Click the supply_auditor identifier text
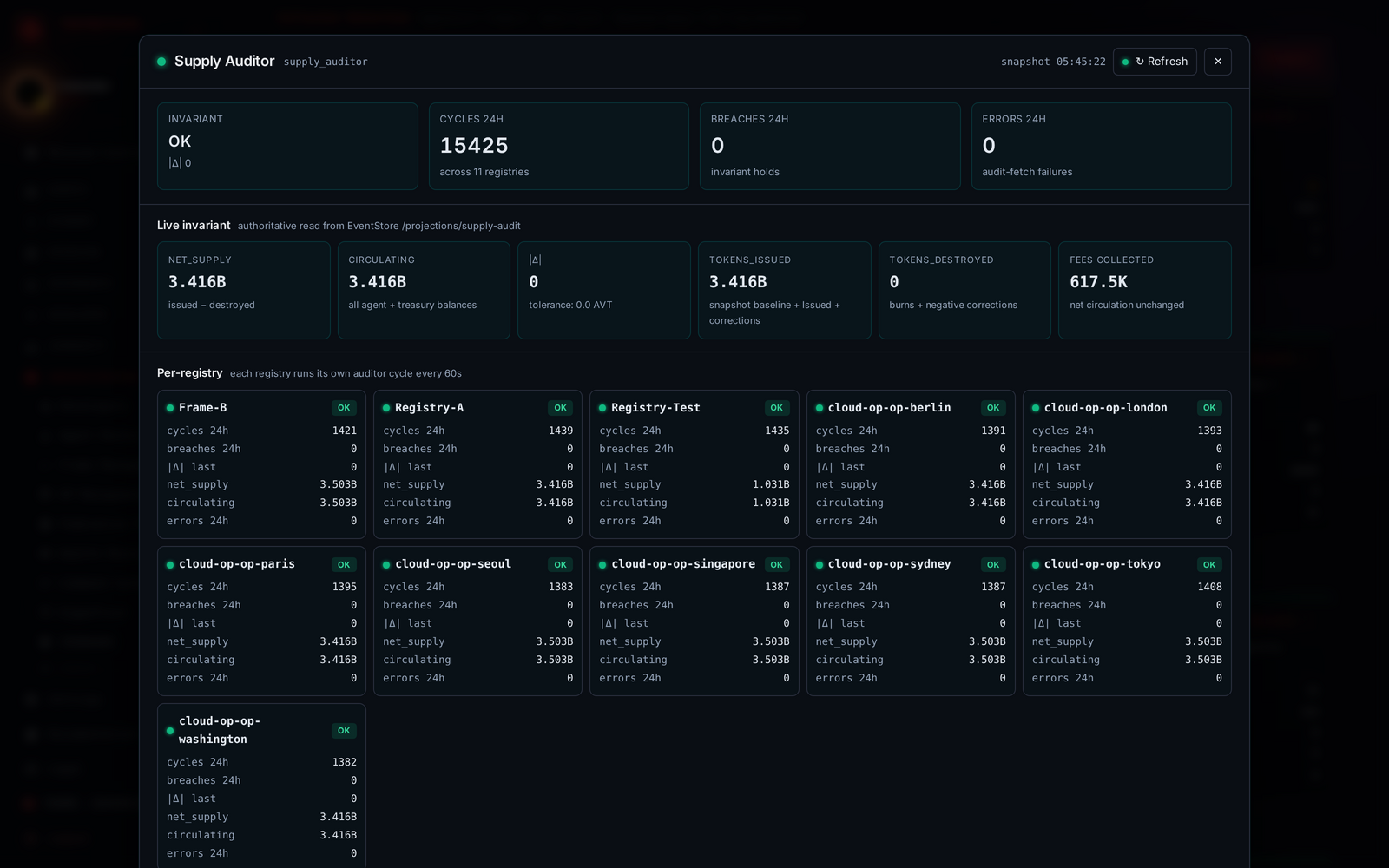The height and width of the screenshot is (868, 1389). 326,62
